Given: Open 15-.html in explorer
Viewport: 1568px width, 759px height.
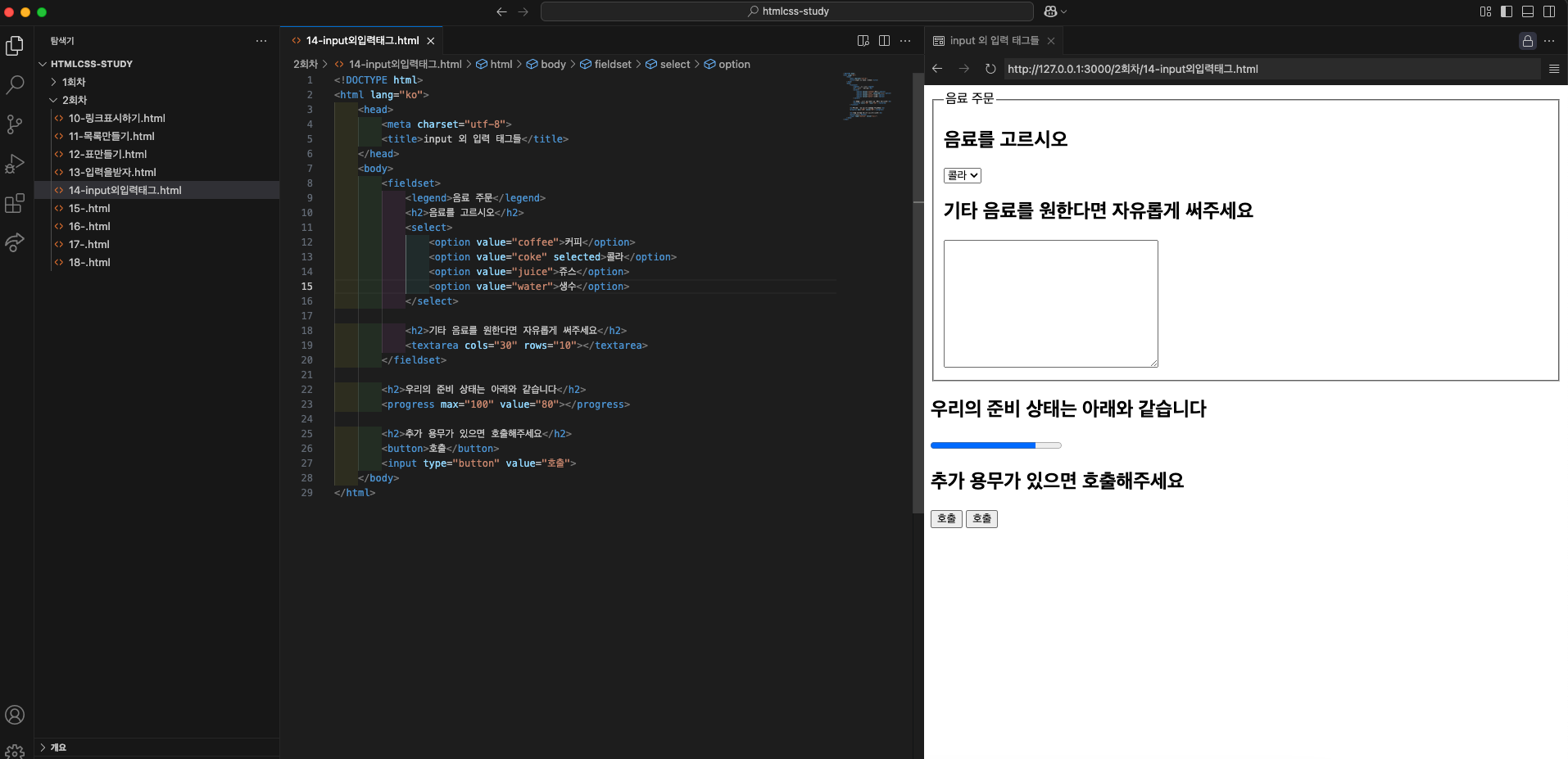Looking at the screenshot, I should point(156,208).
